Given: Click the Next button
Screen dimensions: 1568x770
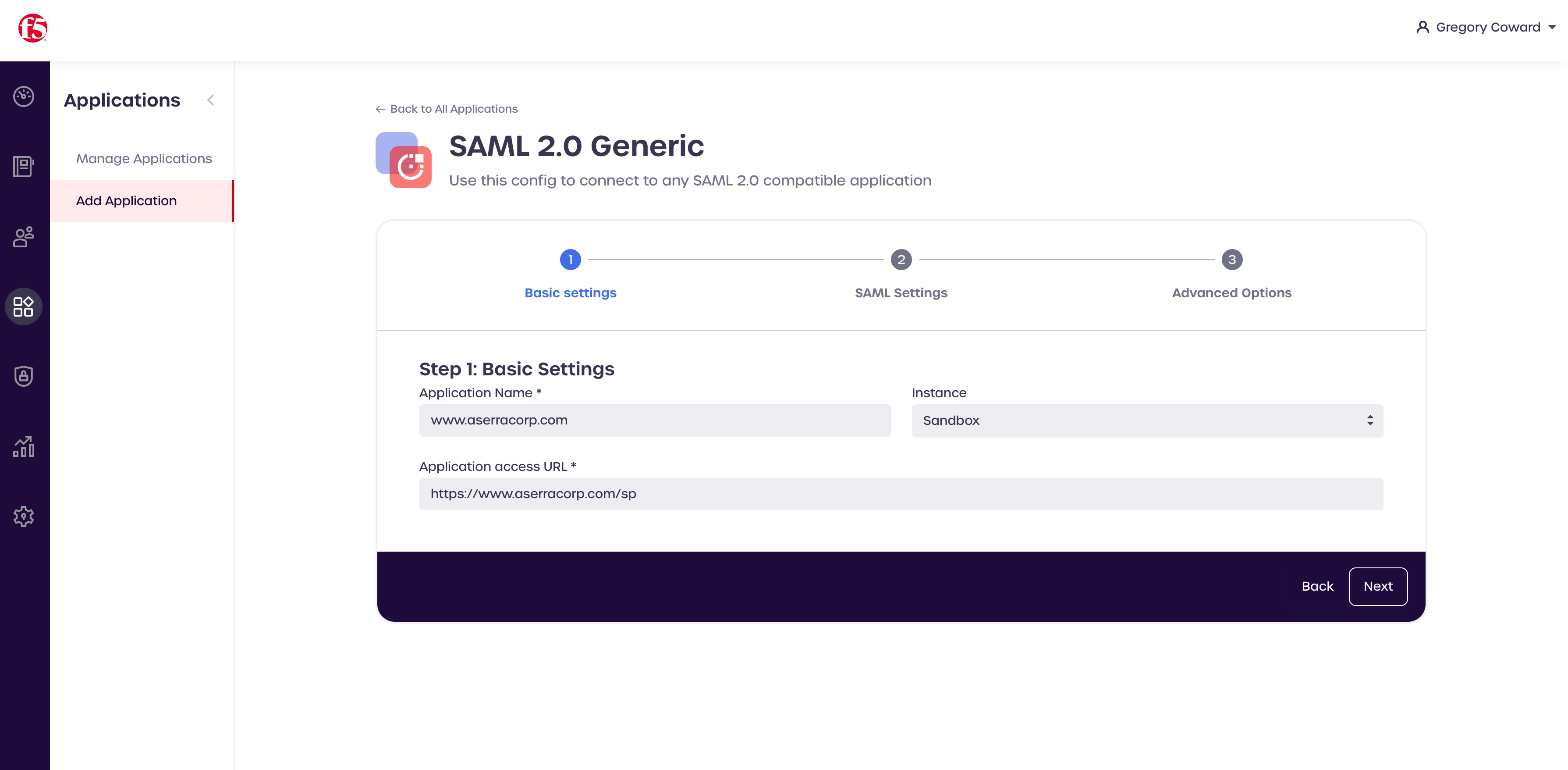Looking at the screenshot, I should tap(1377, 586).
